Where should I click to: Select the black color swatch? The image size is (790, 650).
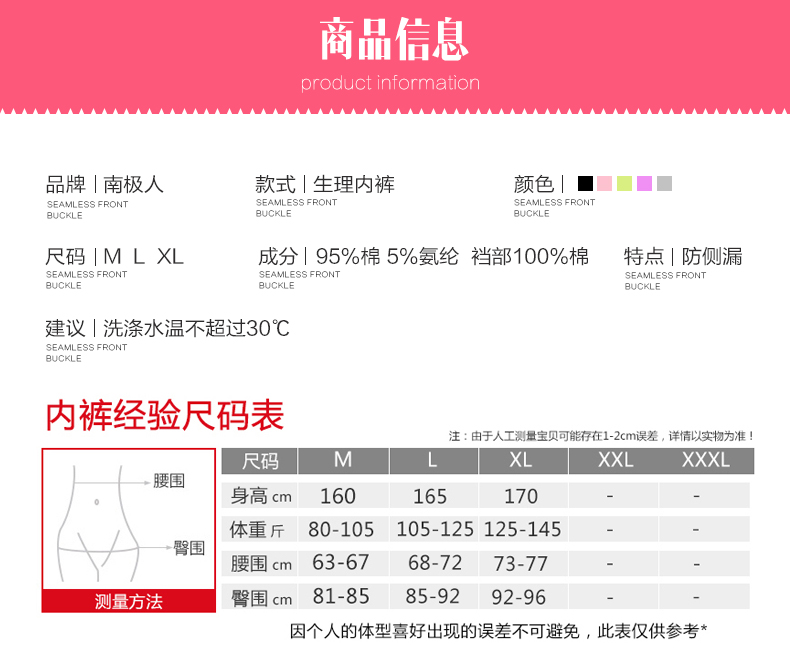click(x=585, y=184)
